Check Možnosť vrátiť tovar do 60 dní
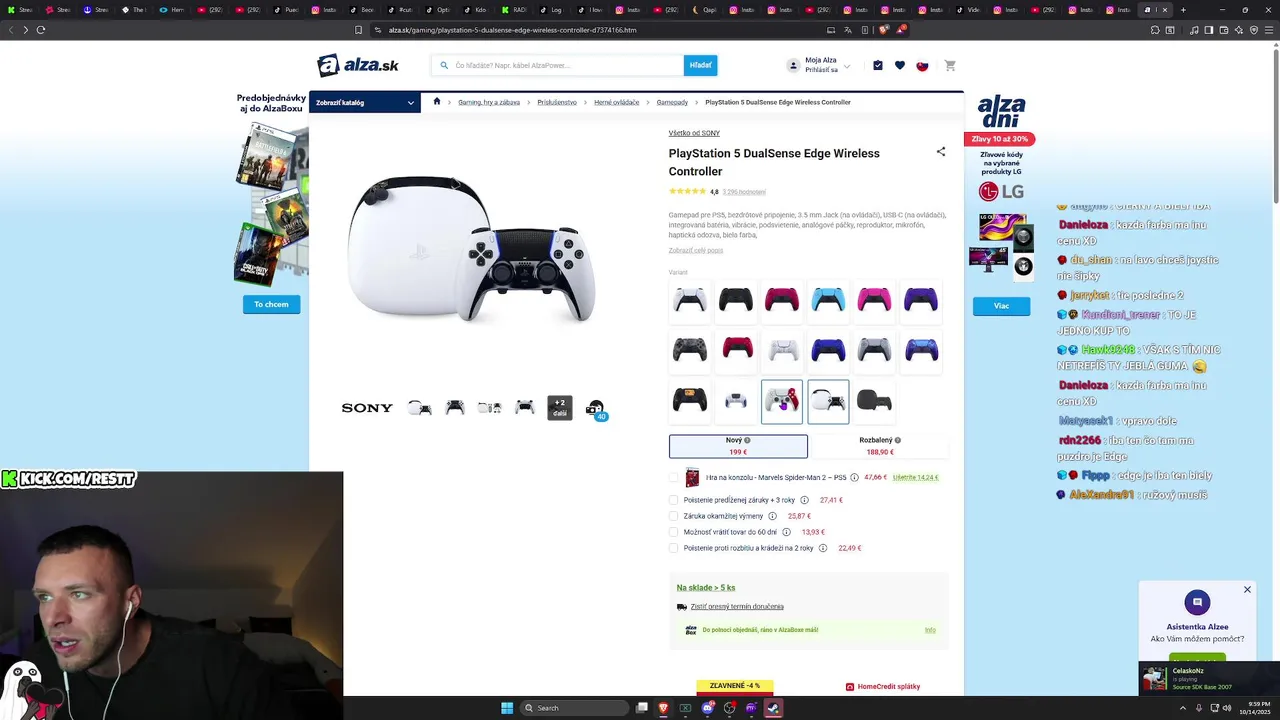The width and height of the screenshot is (1280, 720). (x=674, y=532)
